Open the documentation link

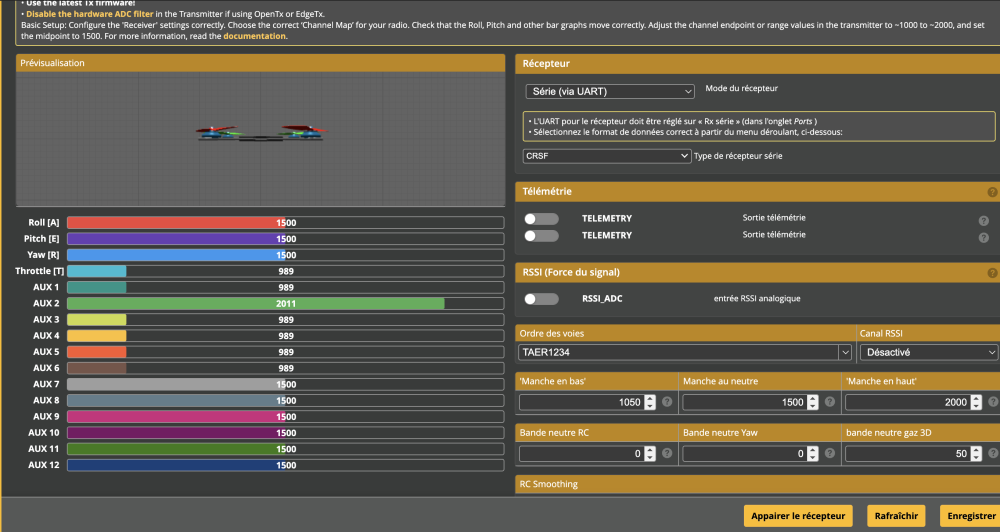point(254,36)
